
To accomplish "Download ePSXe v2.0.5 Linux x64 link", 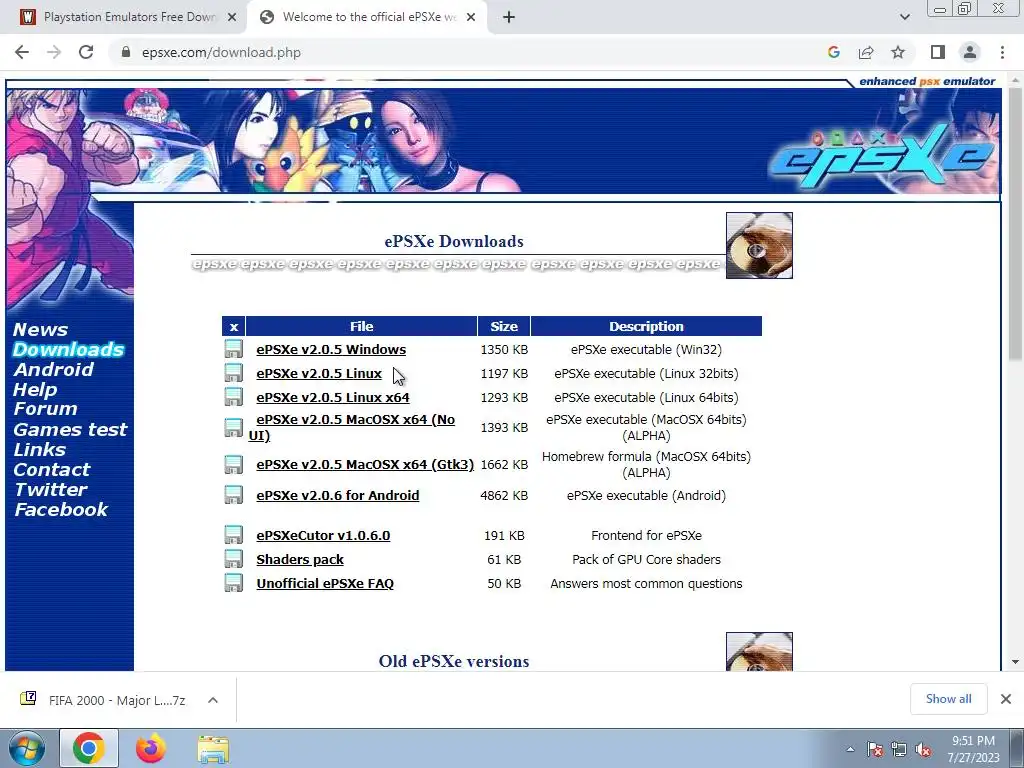I will [333, 397].
